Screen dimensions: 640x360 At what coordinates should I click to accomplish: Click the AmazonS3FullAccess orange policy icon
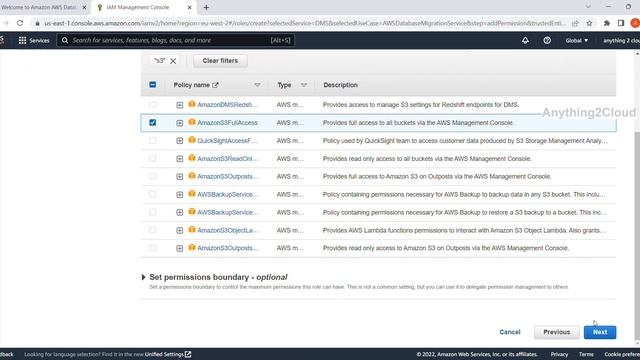192,122
